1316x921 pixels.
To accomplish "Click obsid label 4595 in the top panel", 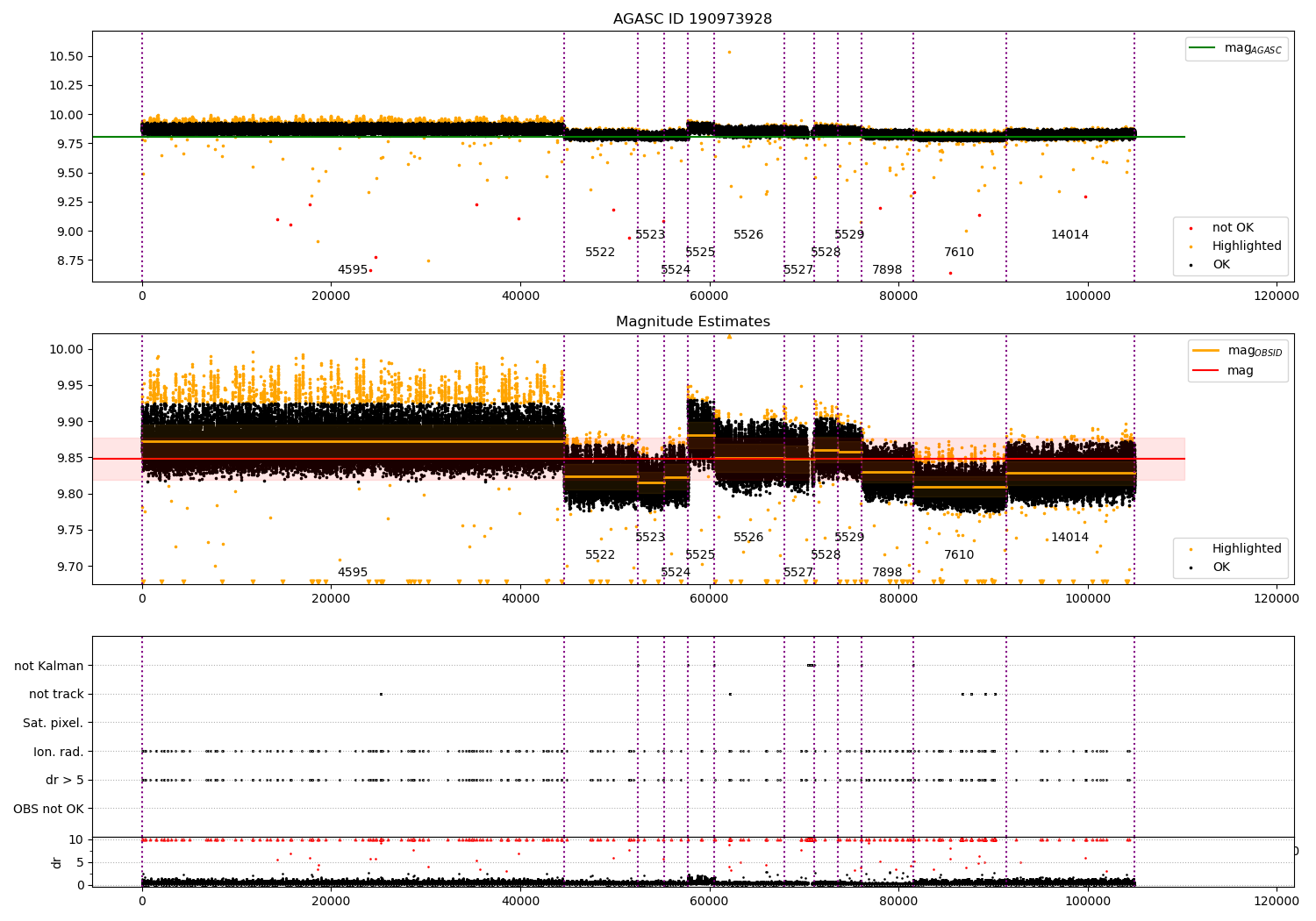I will (x=353, y=269).
